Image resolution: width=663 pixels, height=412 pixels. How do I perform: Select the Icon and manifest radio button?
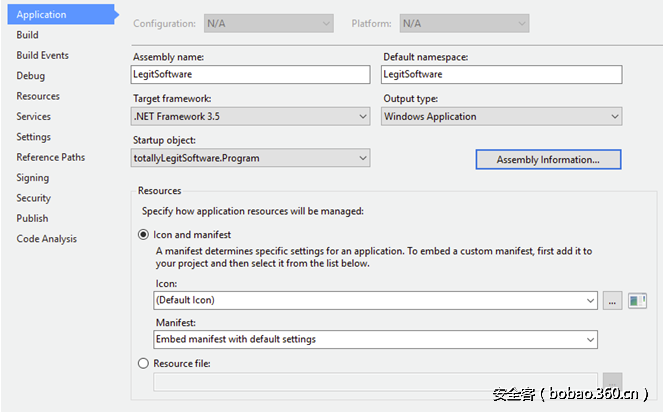[144, 234]
